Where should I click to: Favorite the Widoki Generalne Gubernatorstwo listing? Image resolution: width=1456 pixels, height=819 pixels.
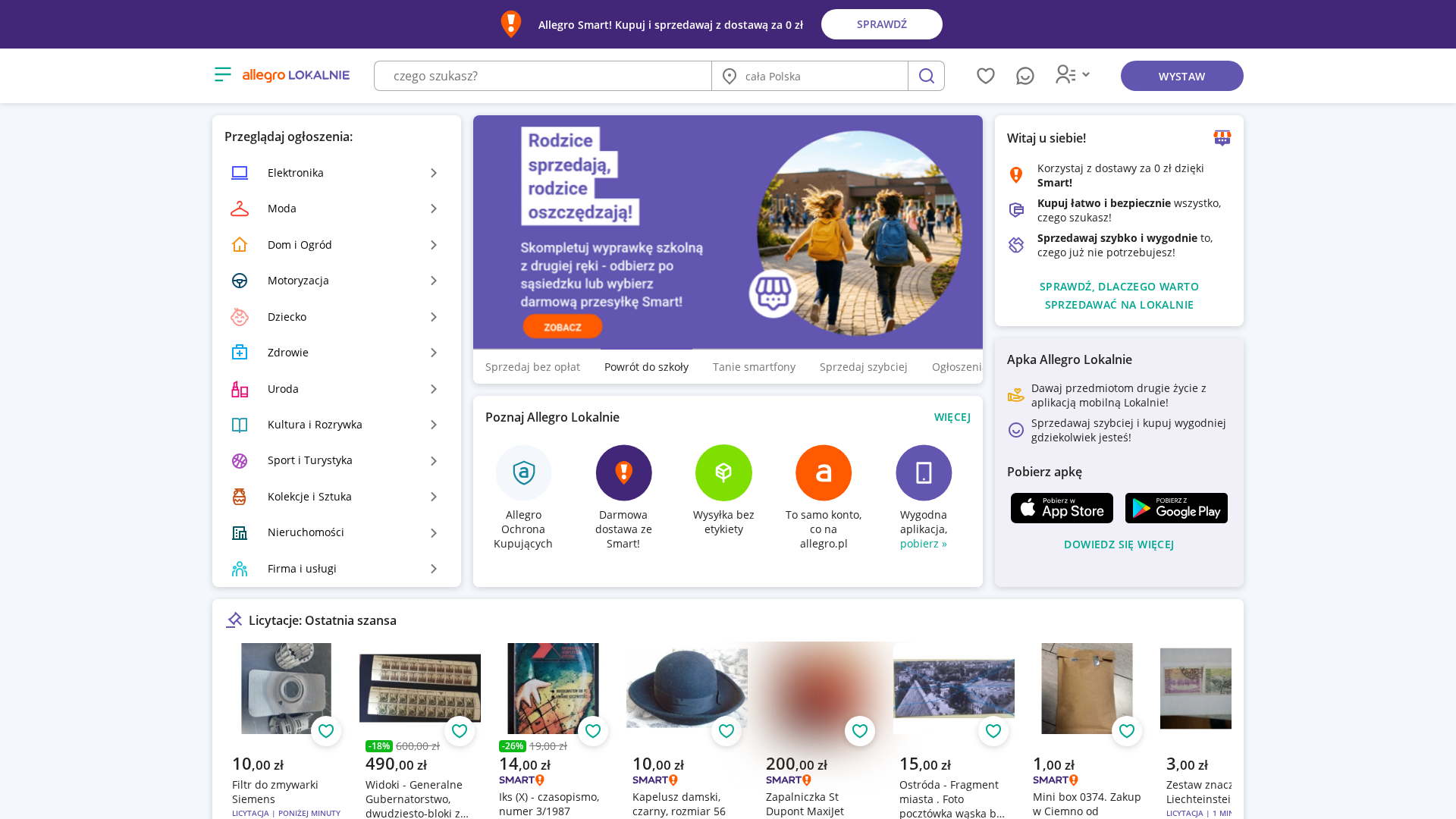[460, 731]
